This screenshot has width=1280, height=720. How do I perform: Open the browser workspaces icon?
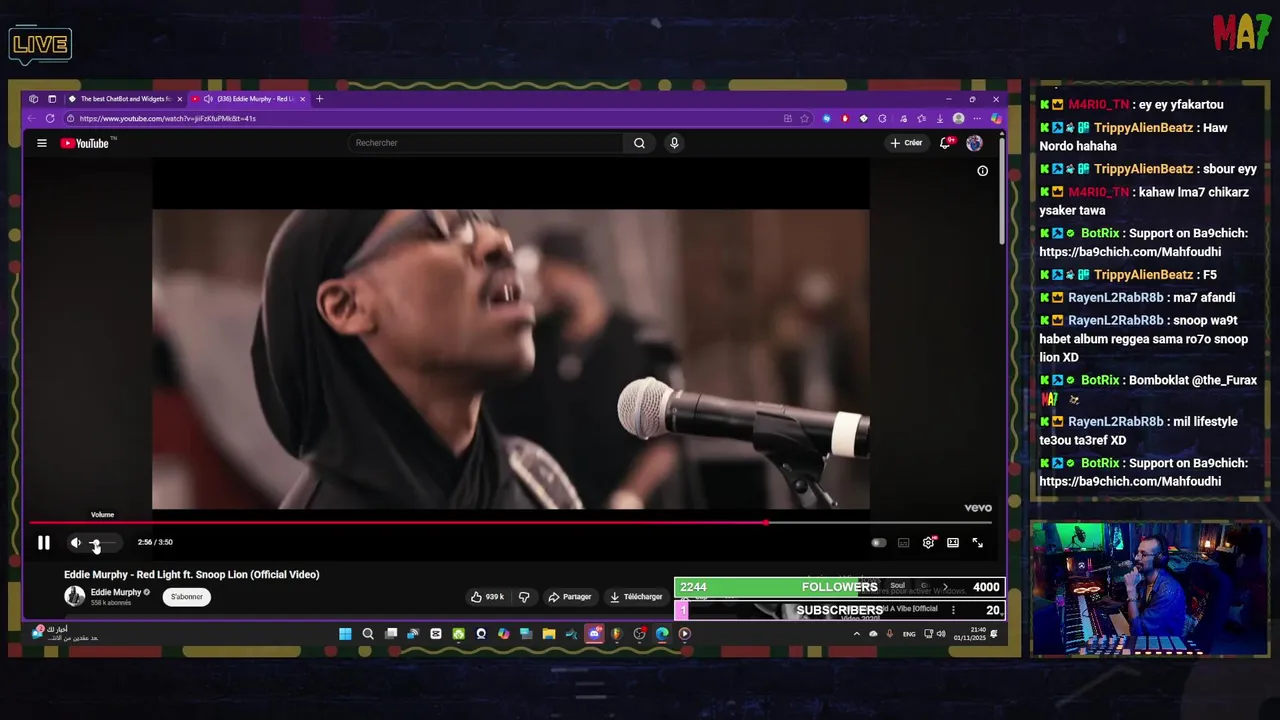coord(33,99)
